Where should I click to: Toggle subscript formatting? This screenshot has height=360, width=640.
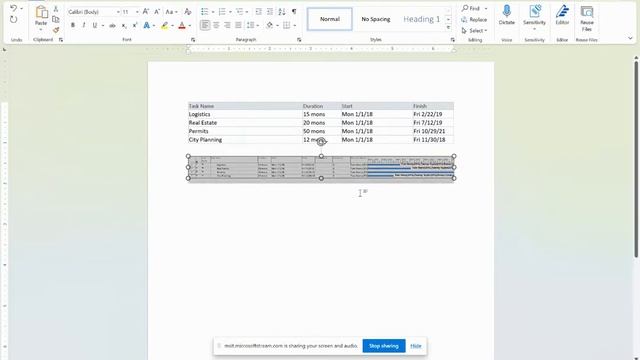(x=124, y=25)
